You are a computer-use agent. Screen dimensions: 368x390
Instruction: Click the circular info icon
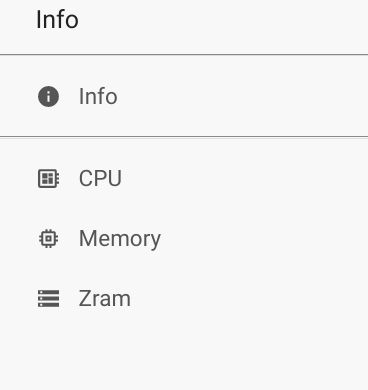coord(48,96)
